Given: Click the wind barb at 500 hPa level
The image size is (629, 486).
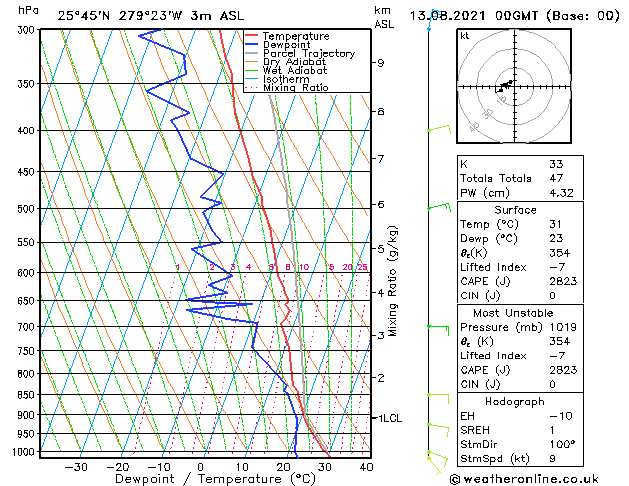Looking at the screenshot, I should coord(439,207).
